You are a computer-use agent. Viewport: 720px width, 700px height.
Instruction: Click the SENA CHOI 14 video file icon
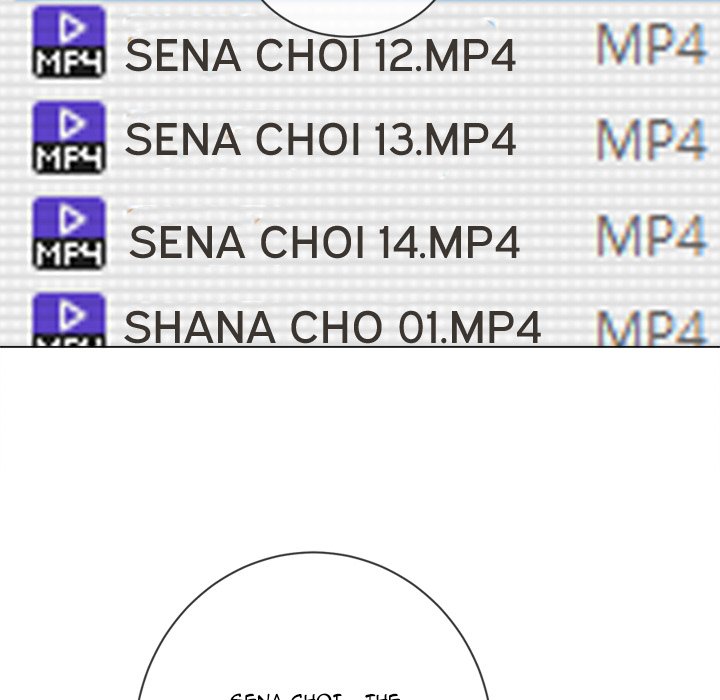68,233
